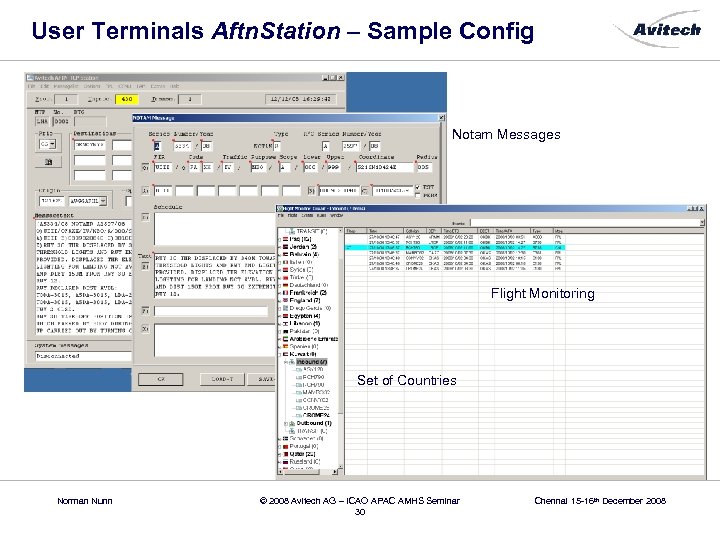Viewport: 720px width, 540px height.
Task: Open the File menu in AFTN Station window
Action: click(31, 86)
